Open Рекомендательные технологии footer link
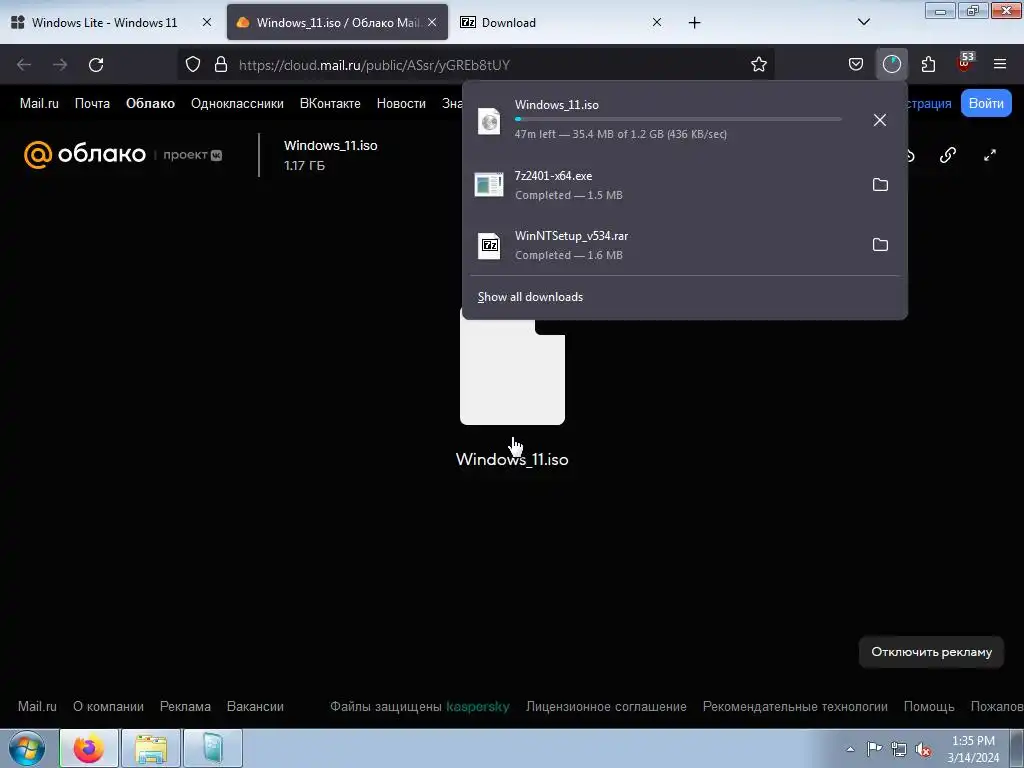 tap(795, 707)
